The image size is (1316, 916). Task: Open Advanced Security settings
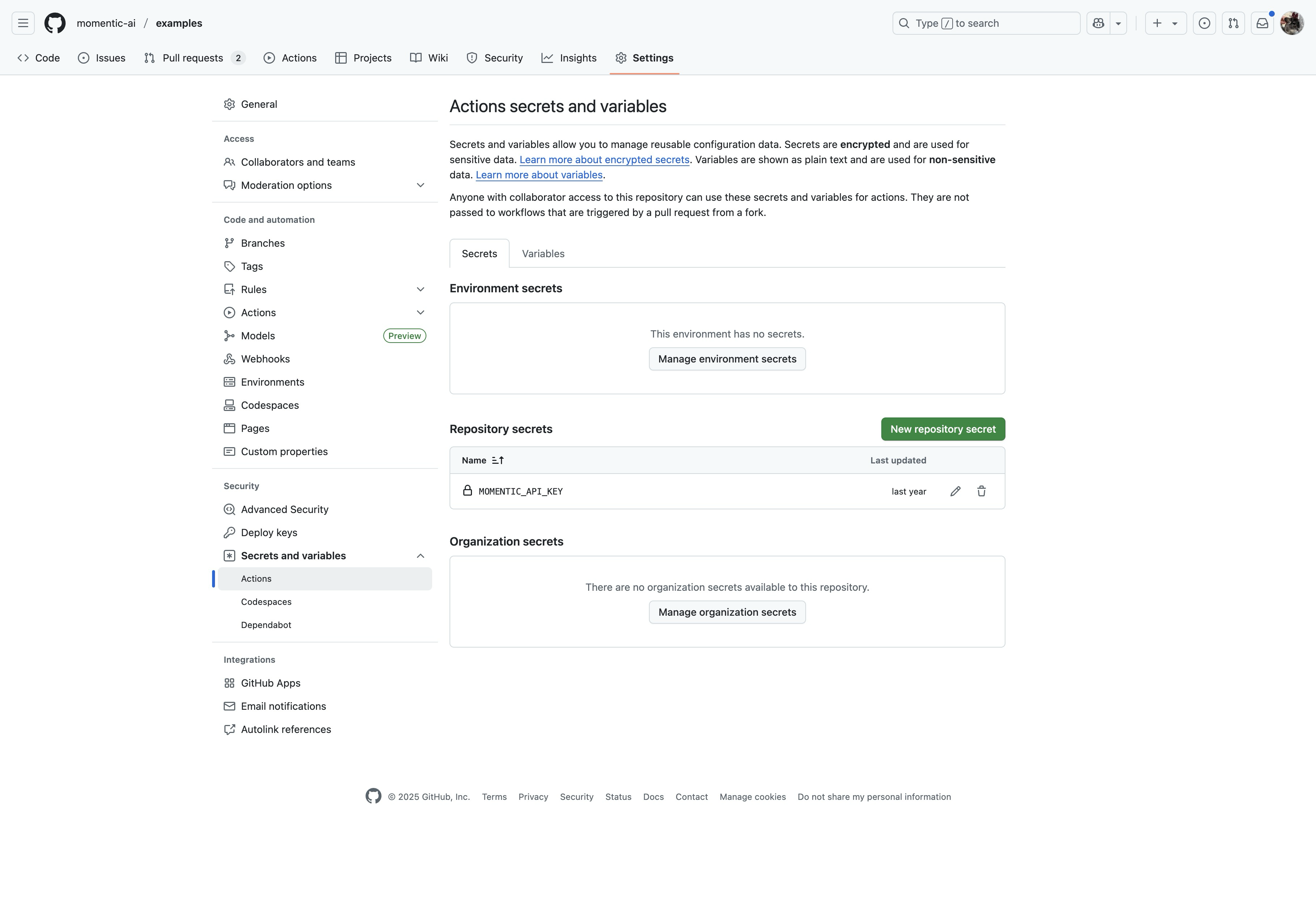(x=325, y=509)
